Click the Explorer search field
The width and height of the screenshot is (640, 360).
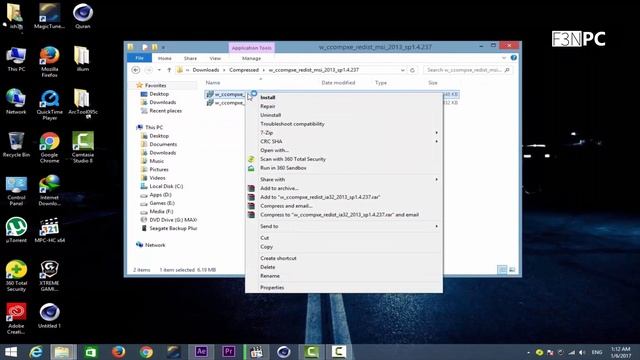(467, 70)
